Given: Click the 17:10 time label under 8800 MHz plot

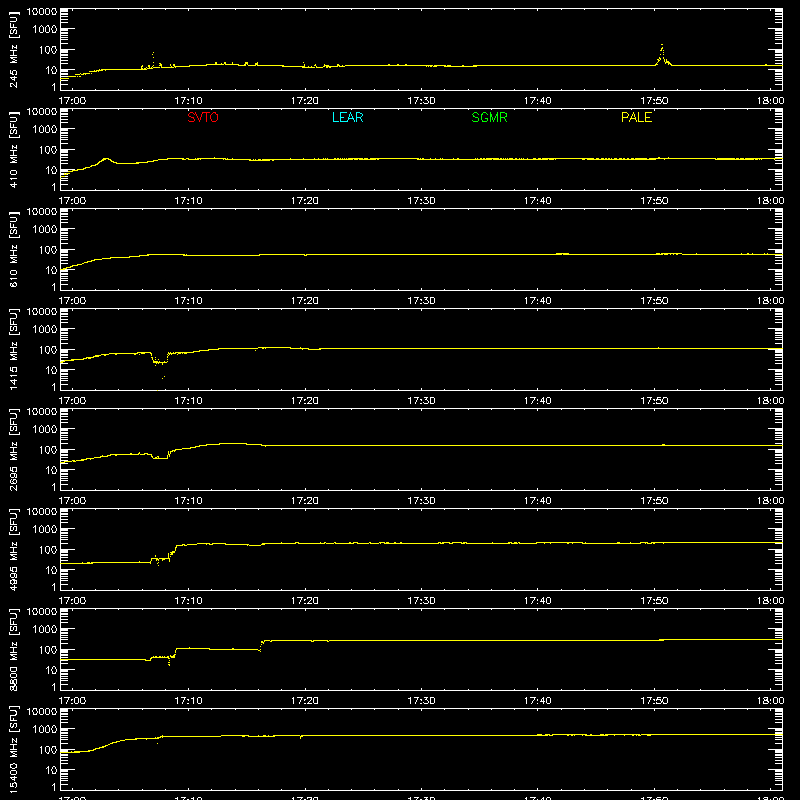Looking at the screenshot, I should (188, 701).
